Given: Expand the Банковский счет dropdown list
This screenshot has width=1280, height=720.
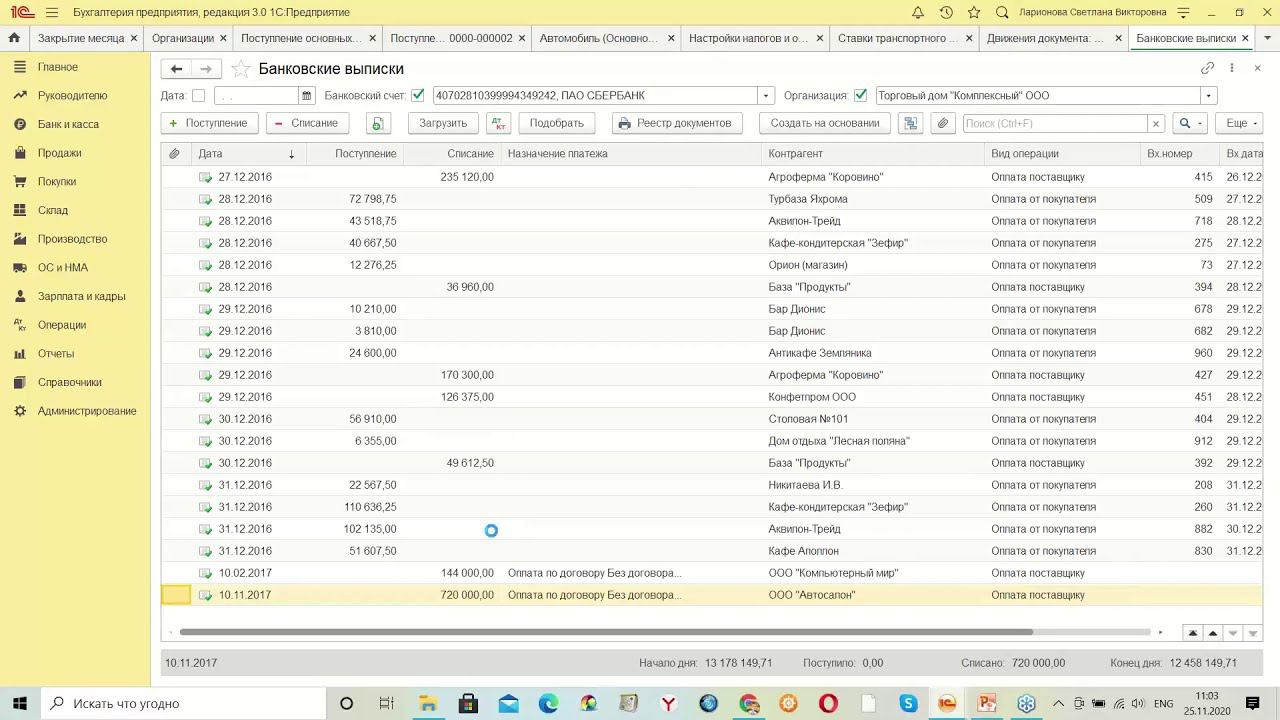Looking at the screenshot, I should coord(766,96).
